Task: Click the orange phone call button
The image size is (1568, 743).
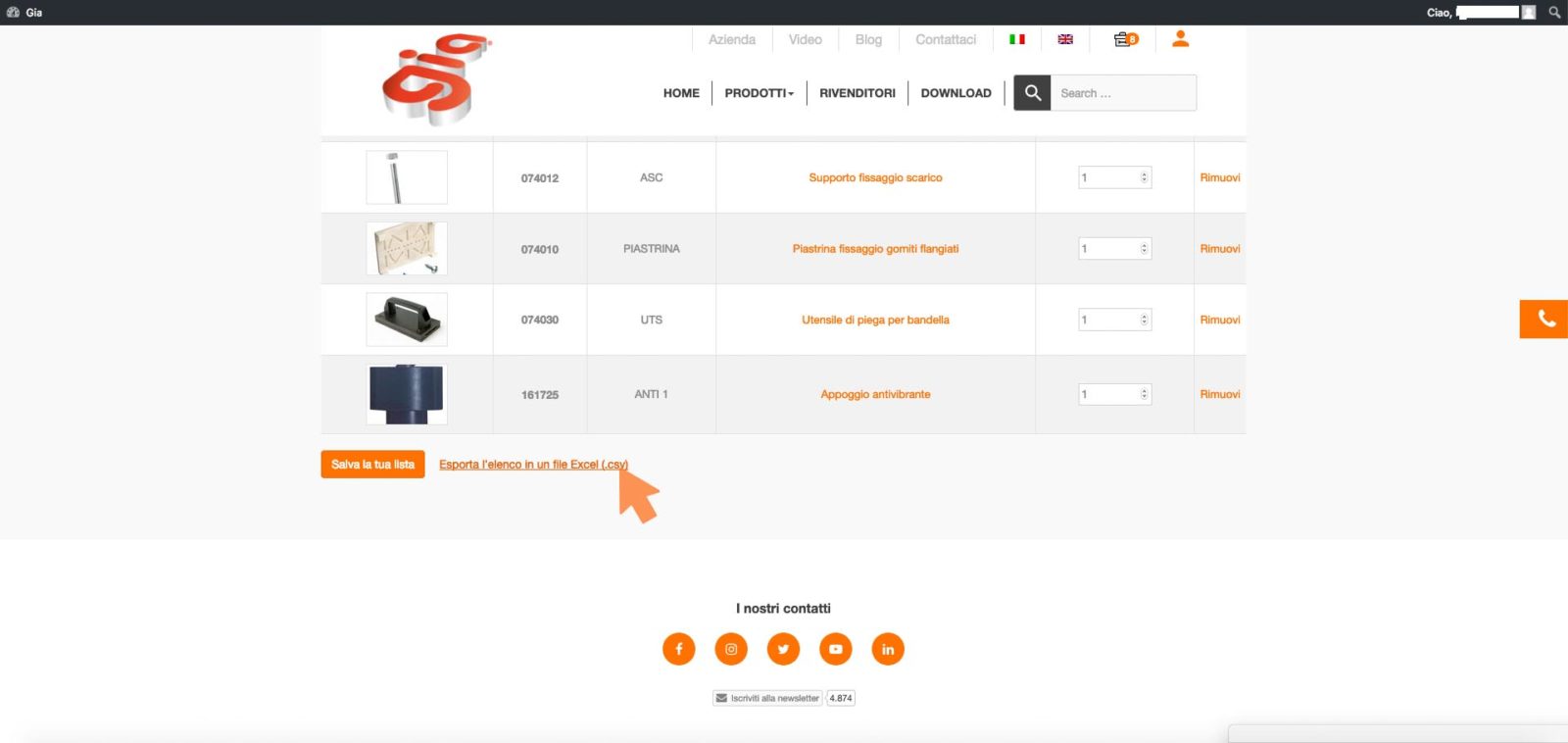Action: pos(1544,320)
